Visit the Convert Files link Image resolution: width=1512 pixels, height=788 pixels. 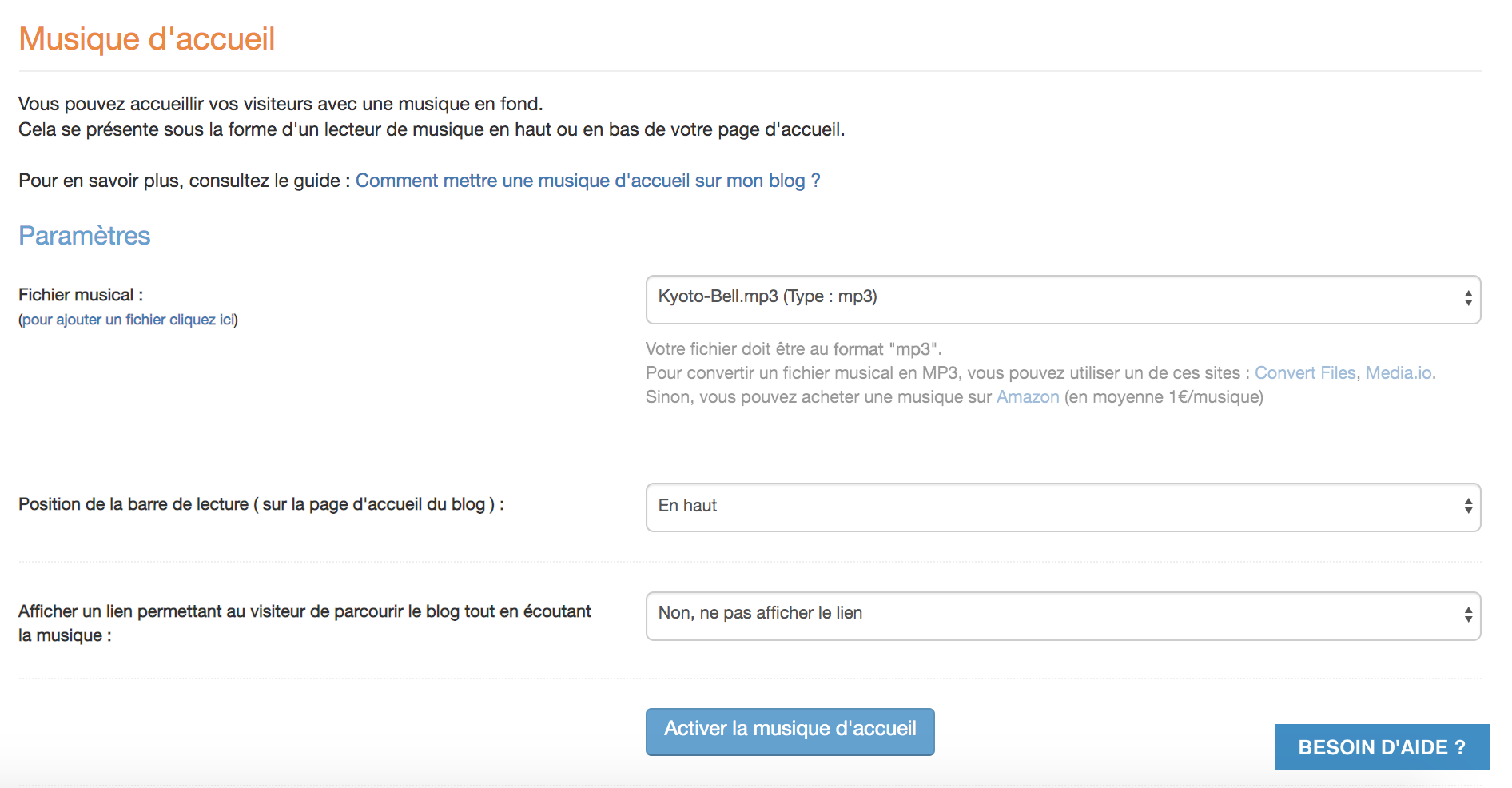click(1305, 373)
